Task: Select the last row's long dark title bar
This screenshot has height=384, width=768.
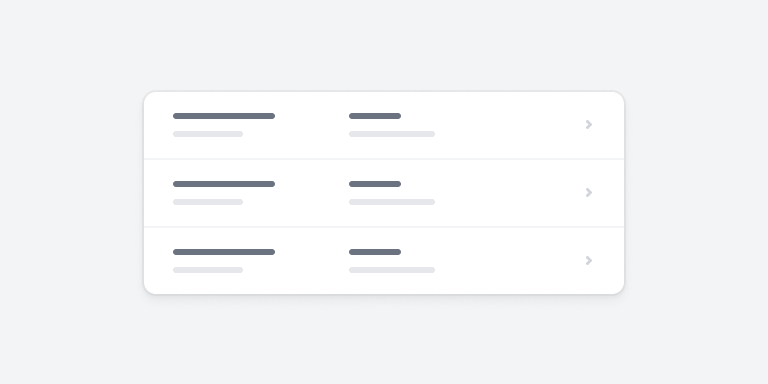Action: coord(224,252)
